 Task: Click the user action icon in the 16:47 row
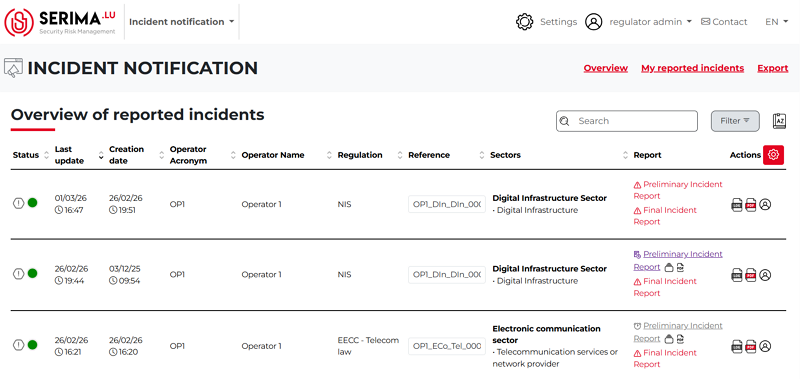coord(765,204)
